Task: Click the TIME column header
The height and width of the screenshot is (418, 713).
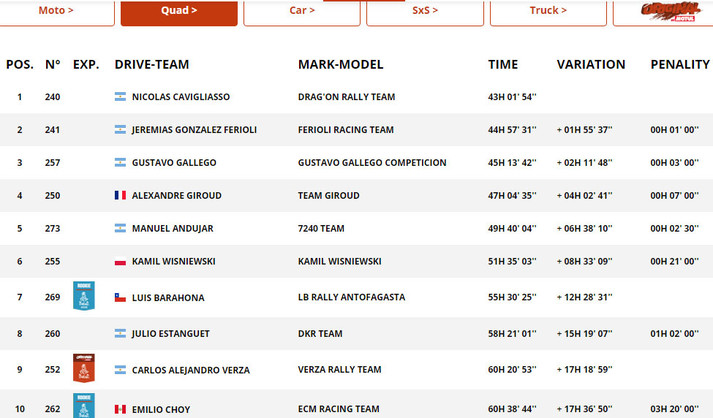Action: click(x=503, y=65)
